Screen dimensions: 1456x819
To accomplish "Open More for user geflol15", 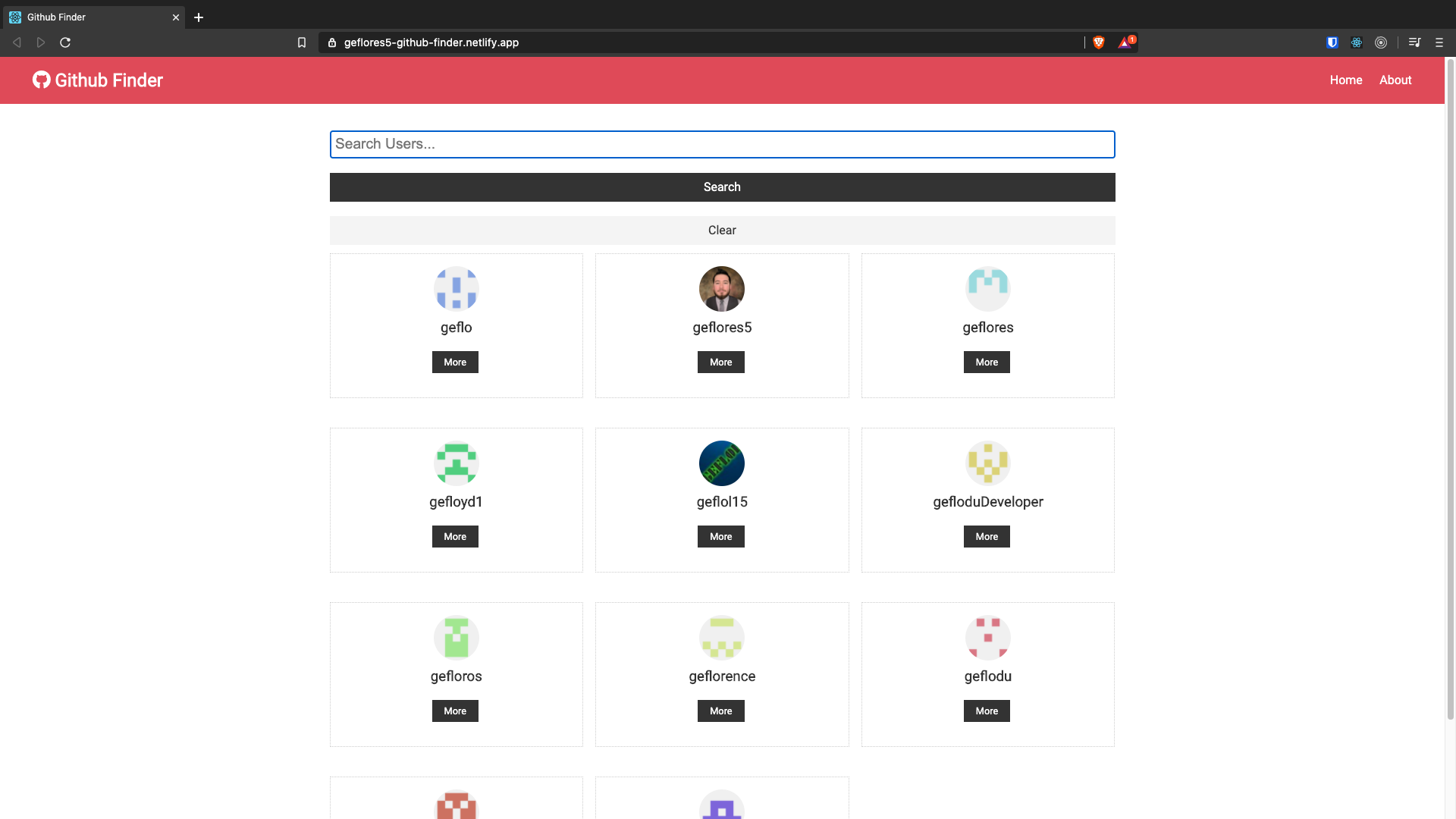I will [720, 536].
